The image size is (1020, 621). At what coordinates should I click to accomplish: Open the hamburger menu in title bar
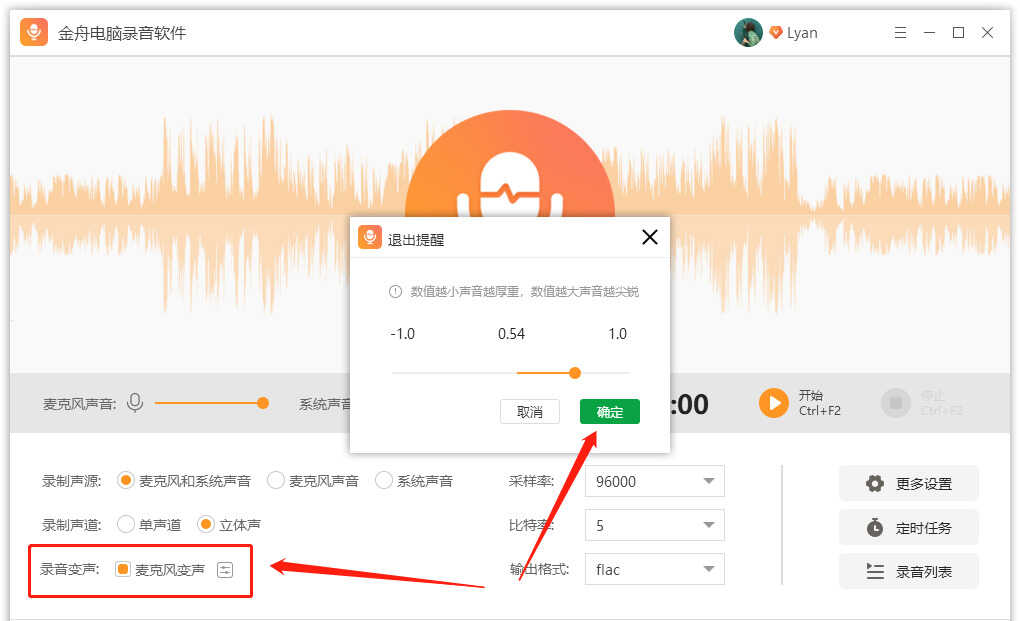pyautogui.click(x=899, y=33)
